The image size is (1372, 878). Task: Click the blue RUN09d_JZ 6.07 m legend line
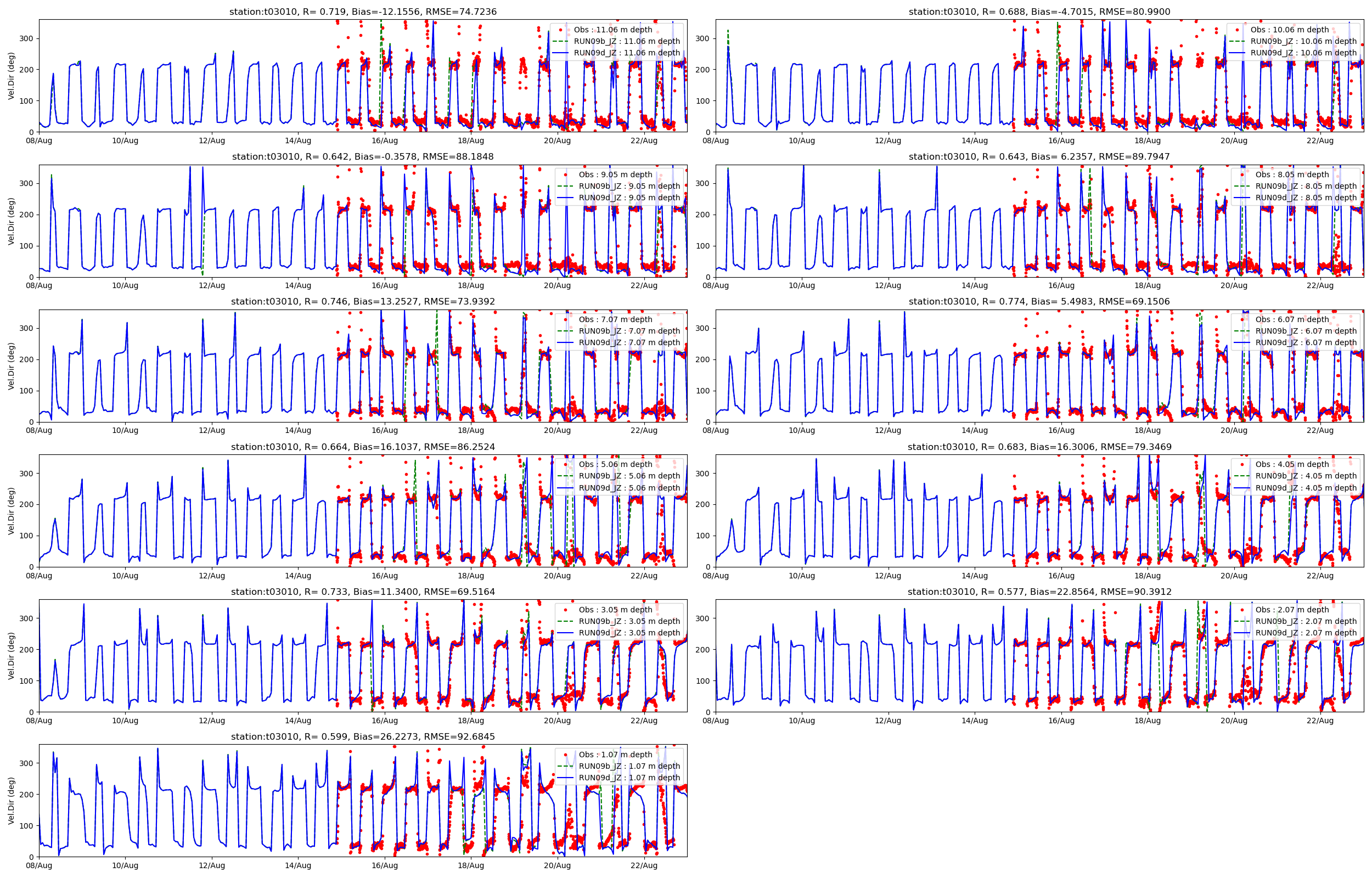pos(1242,342)
